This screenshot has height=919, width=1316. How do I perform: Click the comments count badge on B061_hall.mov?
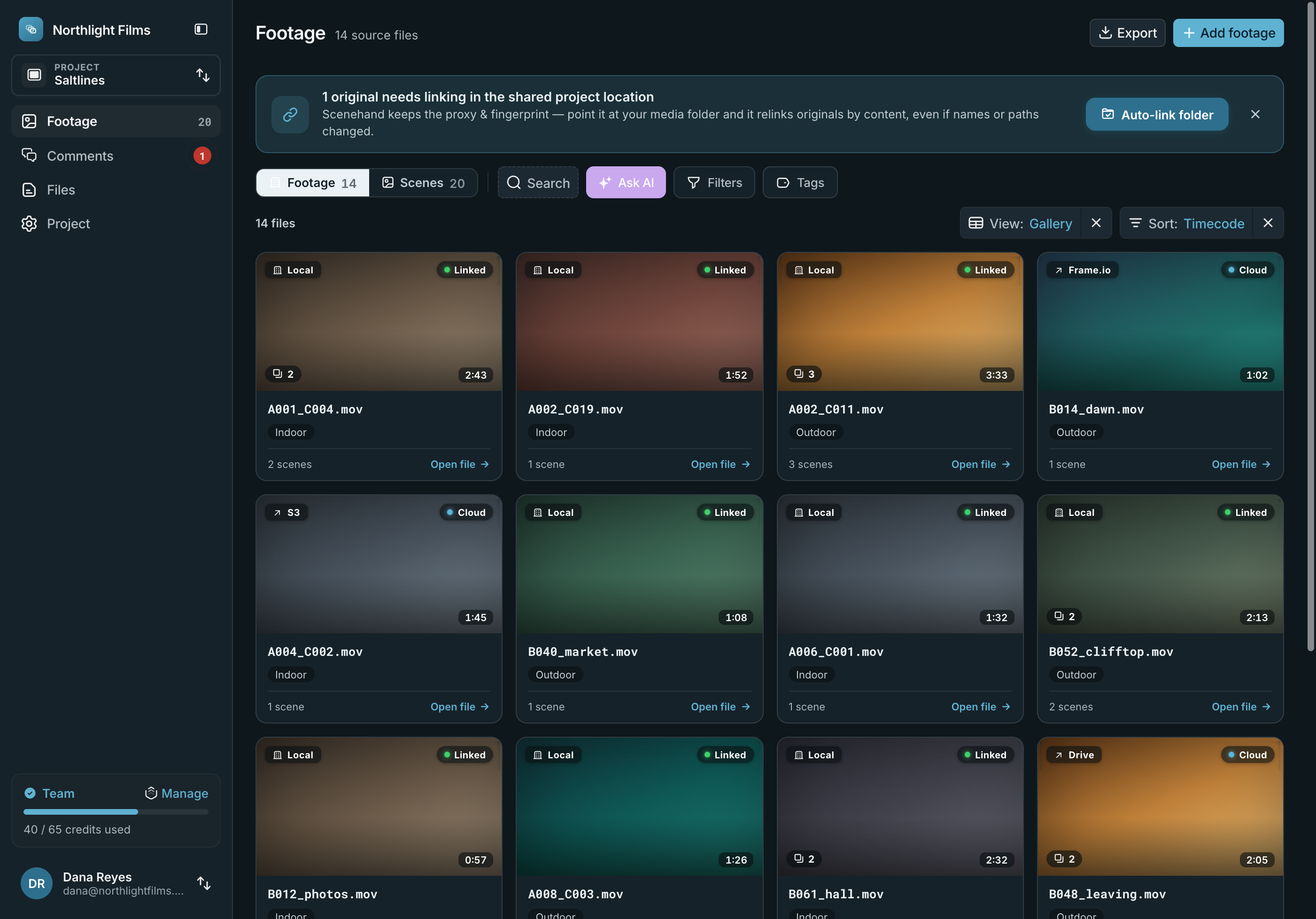click(804, 859)
